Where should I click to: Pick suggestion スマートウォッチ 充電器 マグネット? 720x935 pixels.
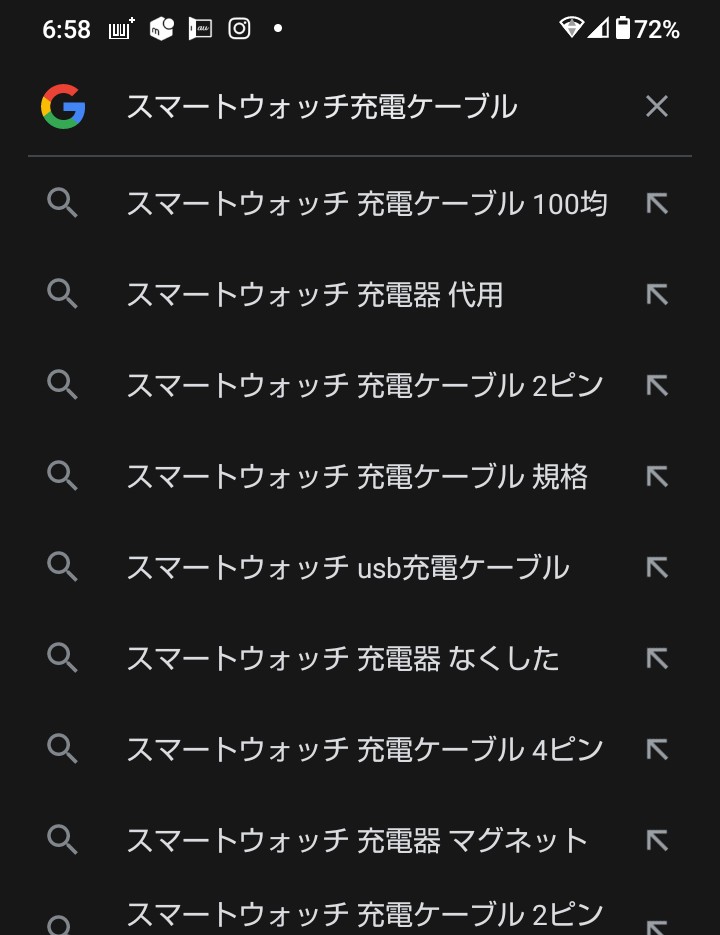point(356,840)
